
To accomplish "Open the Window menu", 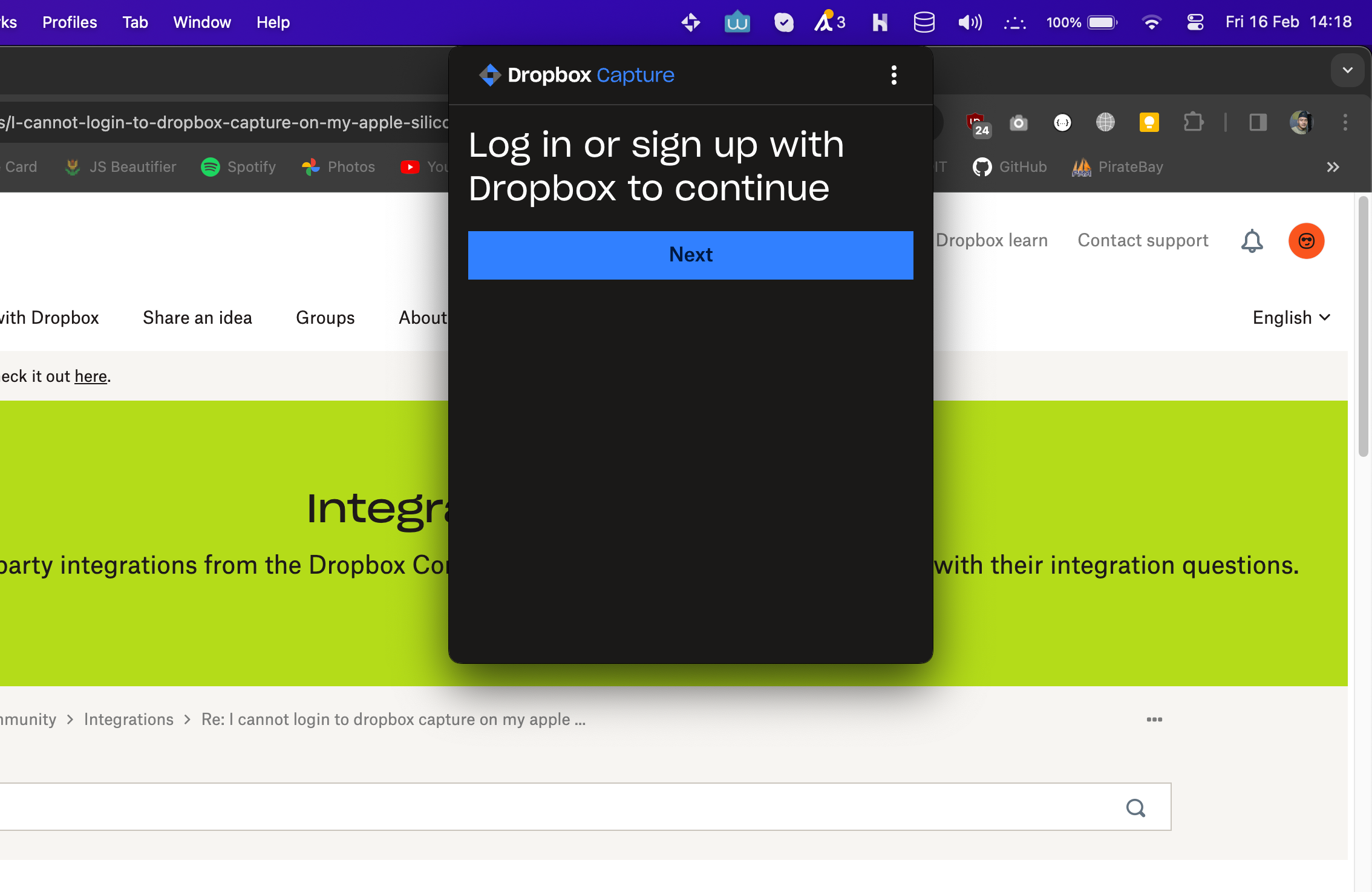I will [202, 22].
